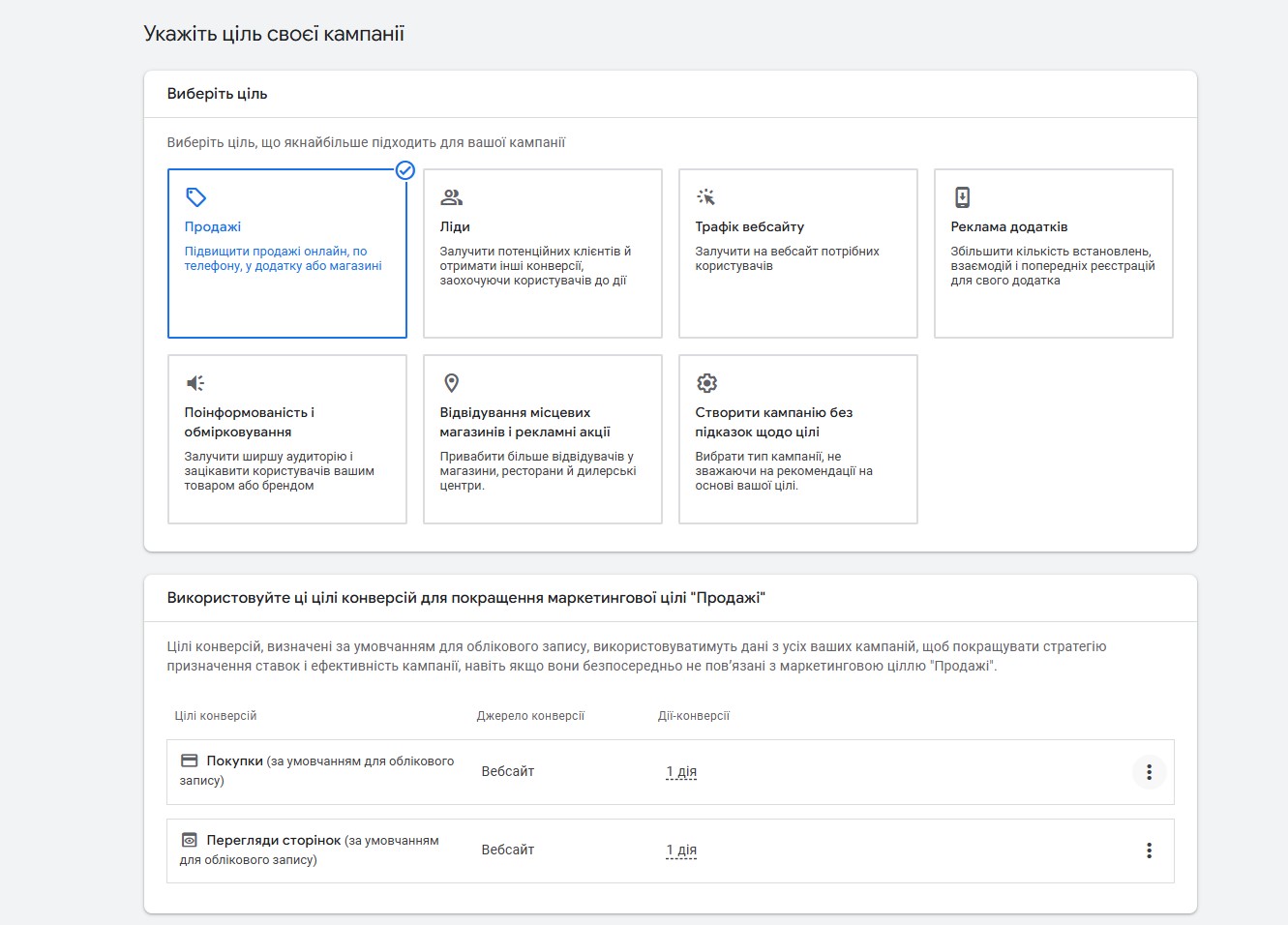Click the people icon on Ліди card
1288x925 pixels.
coord(451,197)
